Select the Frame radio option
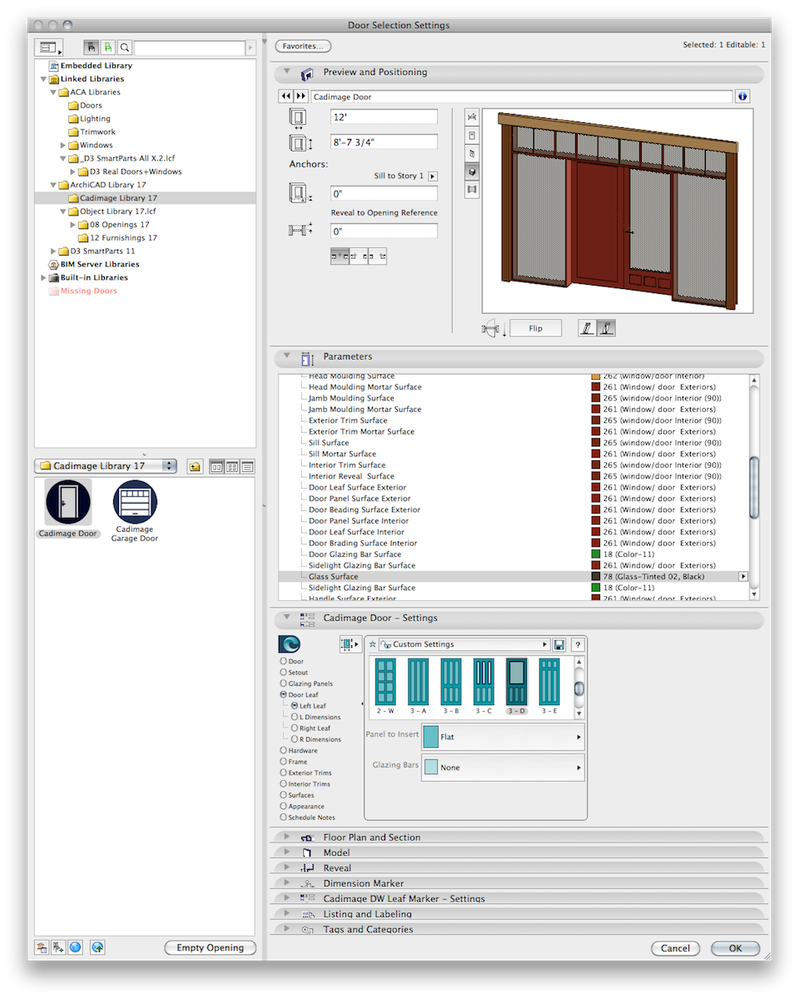The height and width of the screenshot is (999, 799). click(283, 761)
